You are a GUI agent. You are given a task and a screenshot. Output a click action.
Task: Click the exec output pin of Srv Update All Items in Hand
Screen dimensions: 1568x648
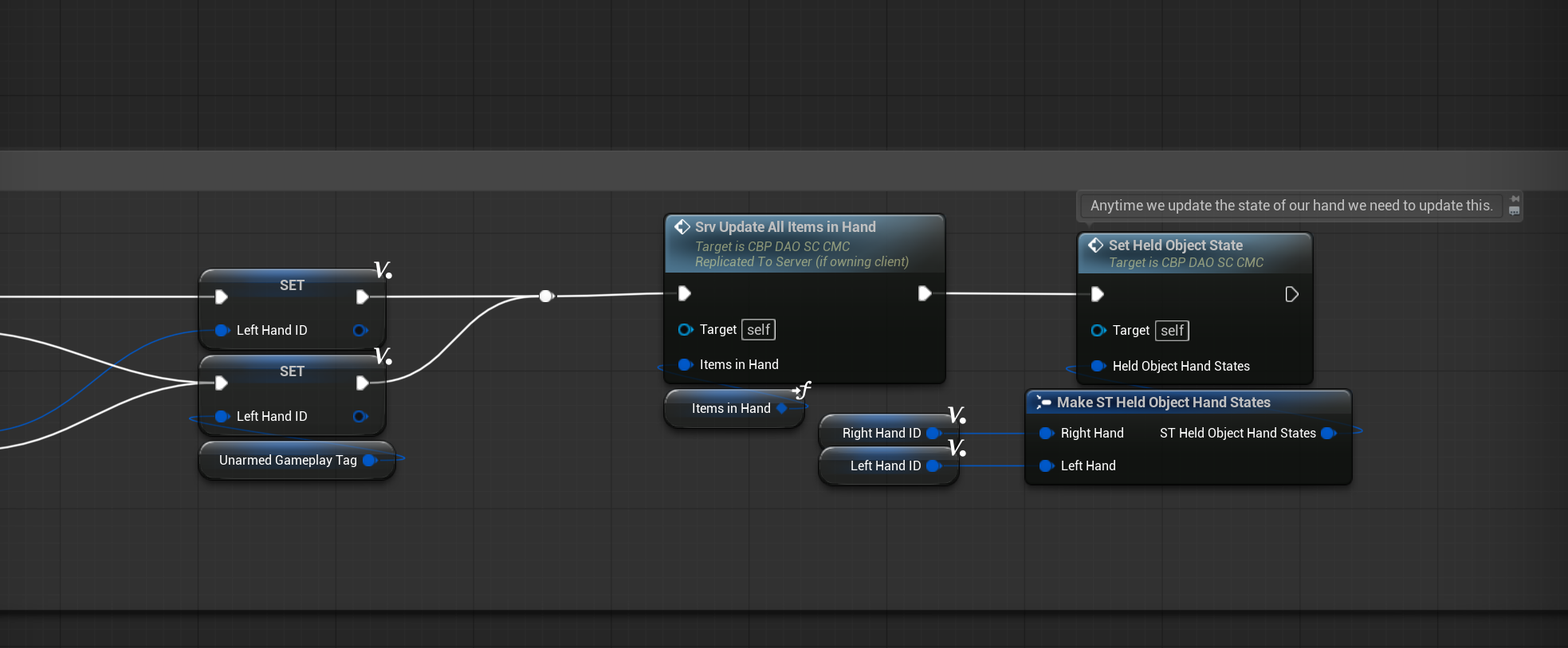924,294
